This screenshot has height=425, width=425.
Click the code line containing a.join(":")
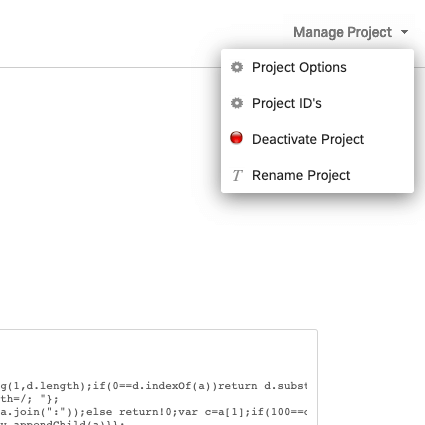(153, 412)
